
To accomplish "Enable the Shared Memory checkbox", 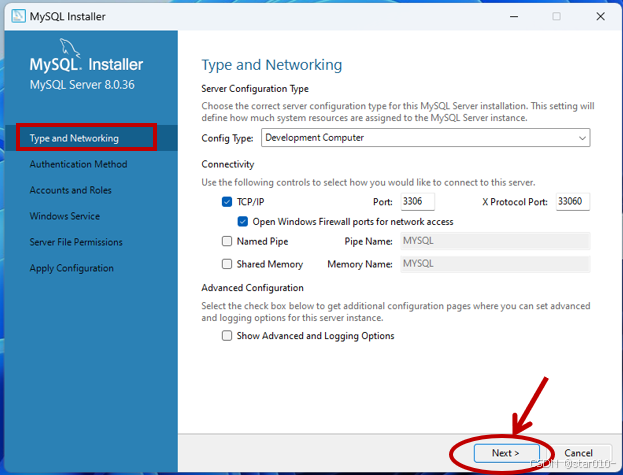I will pos(227,264).
